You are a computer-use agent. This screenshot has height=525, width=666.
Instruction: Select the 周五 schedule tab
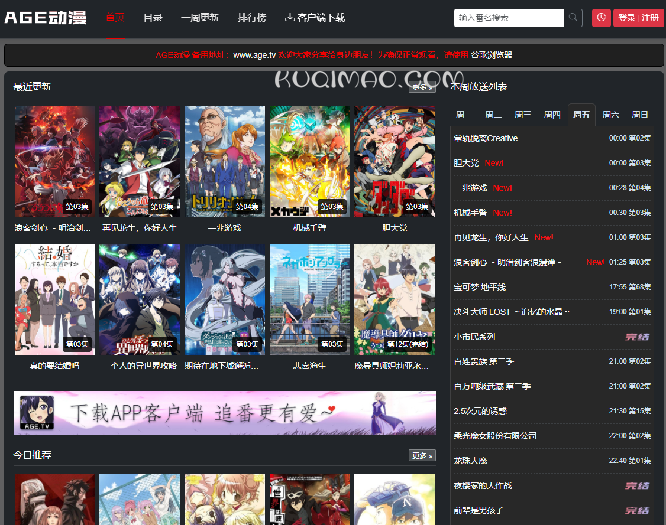tap(581, 115)
